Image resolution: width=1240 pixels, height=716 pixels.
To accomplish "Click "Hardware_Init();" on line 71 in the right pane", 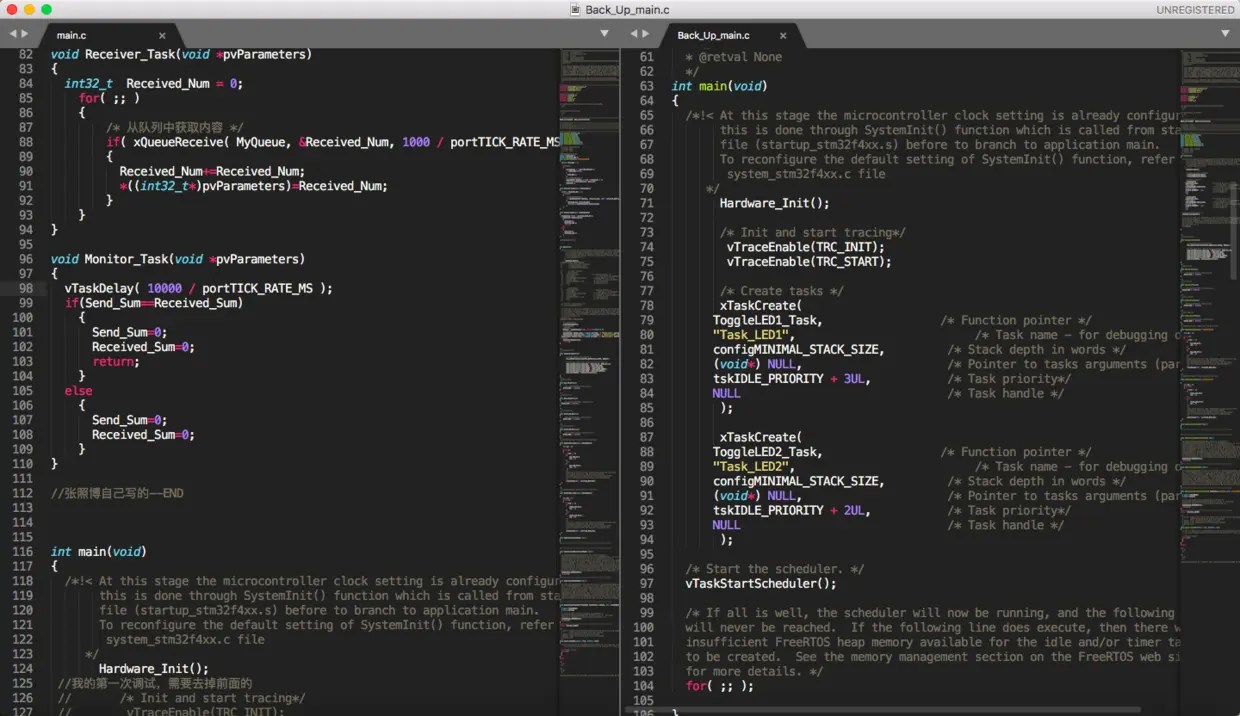I will tap(774, 203).
